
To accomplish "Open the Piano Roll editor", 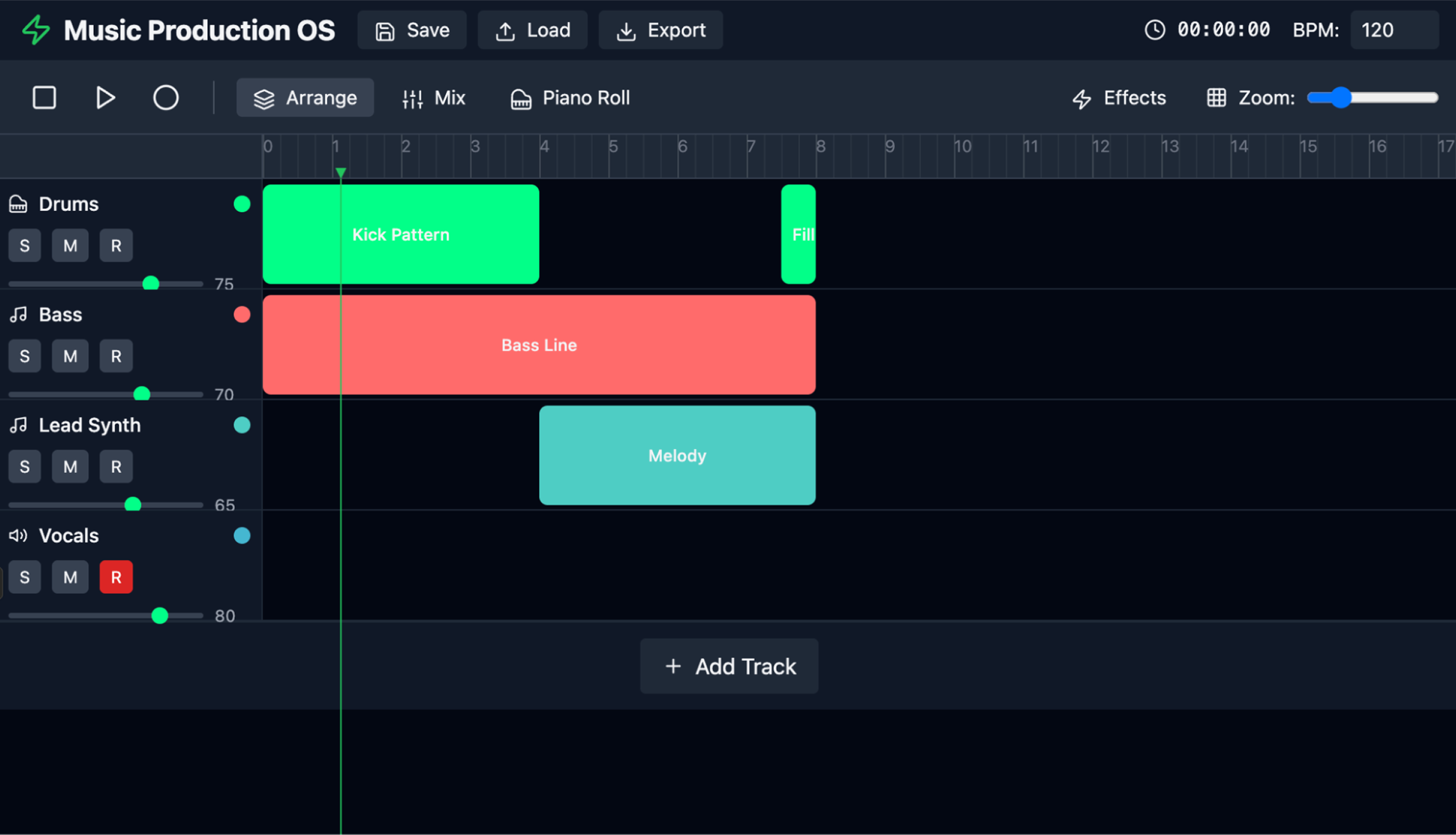I will [x=520, y=97].
